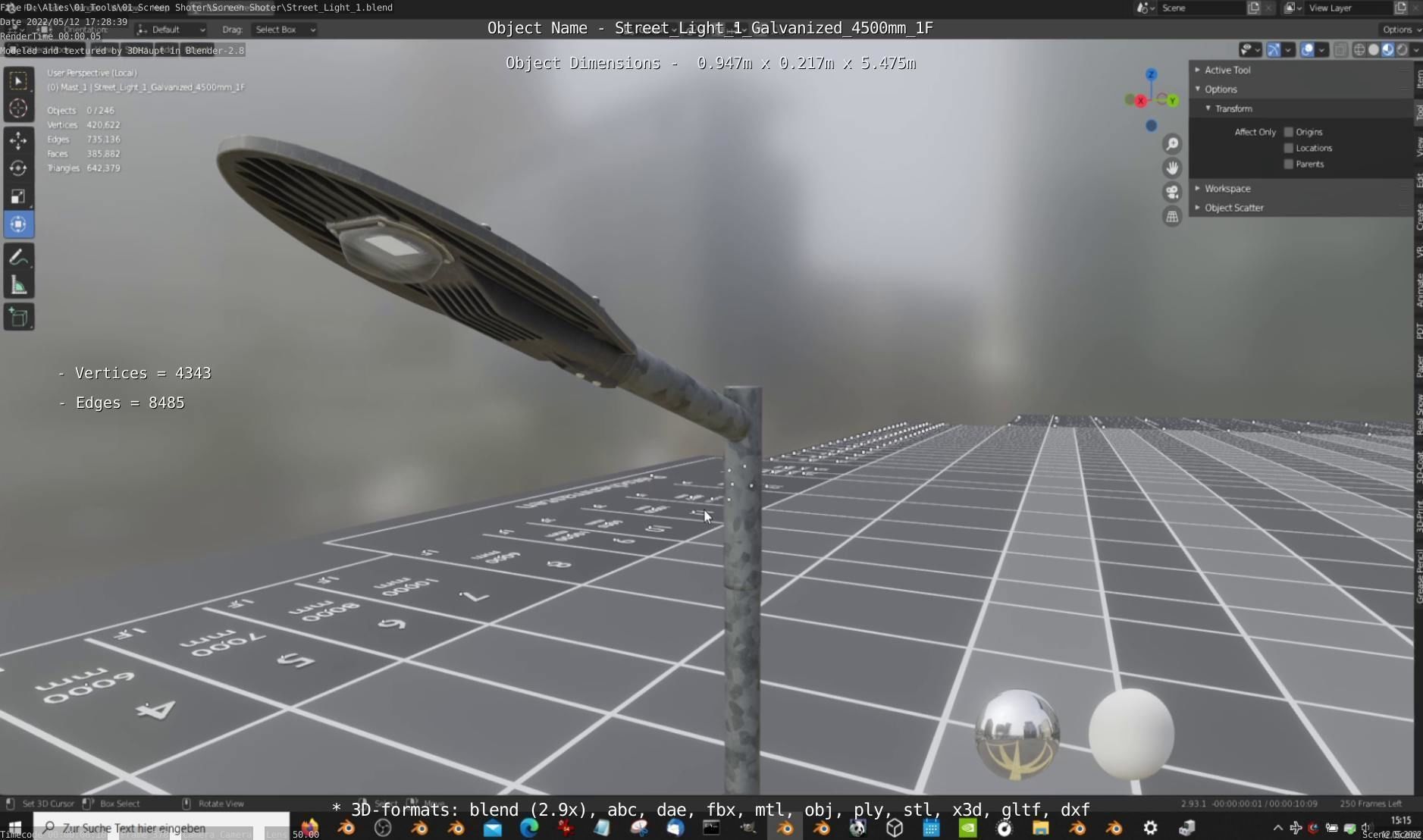
Task: Click the X axis on navigation gizmo
Action: 1139,100
